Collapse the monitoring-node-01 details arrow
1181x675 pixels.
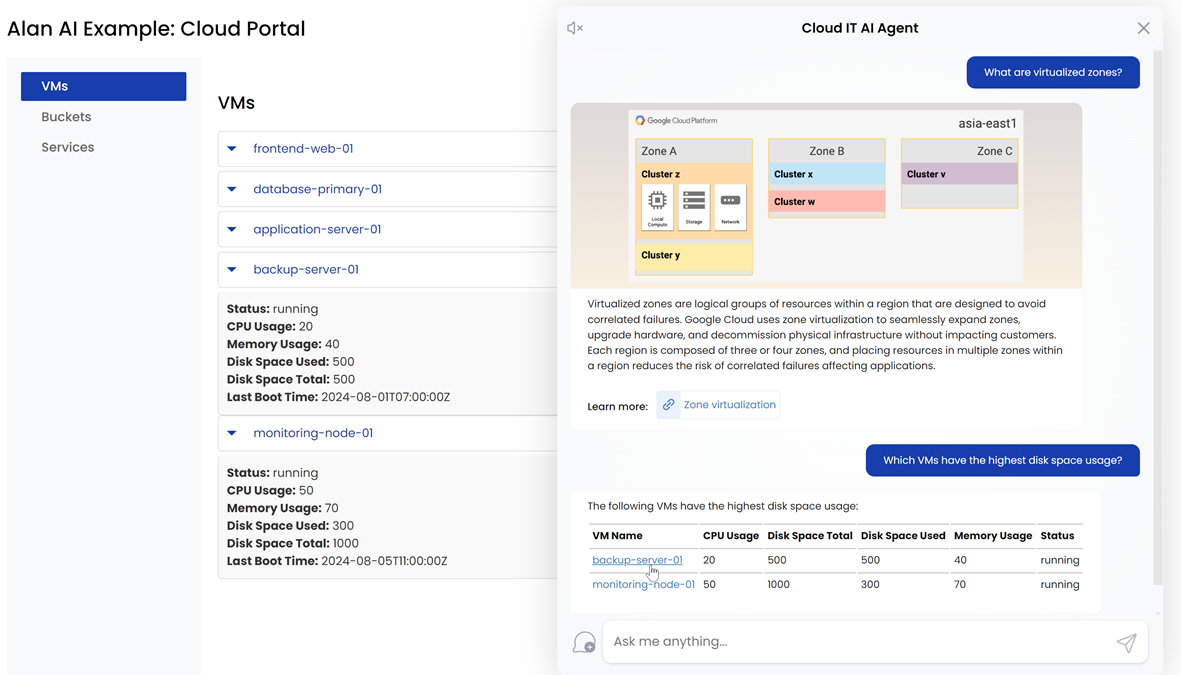[x=232, y=433]
